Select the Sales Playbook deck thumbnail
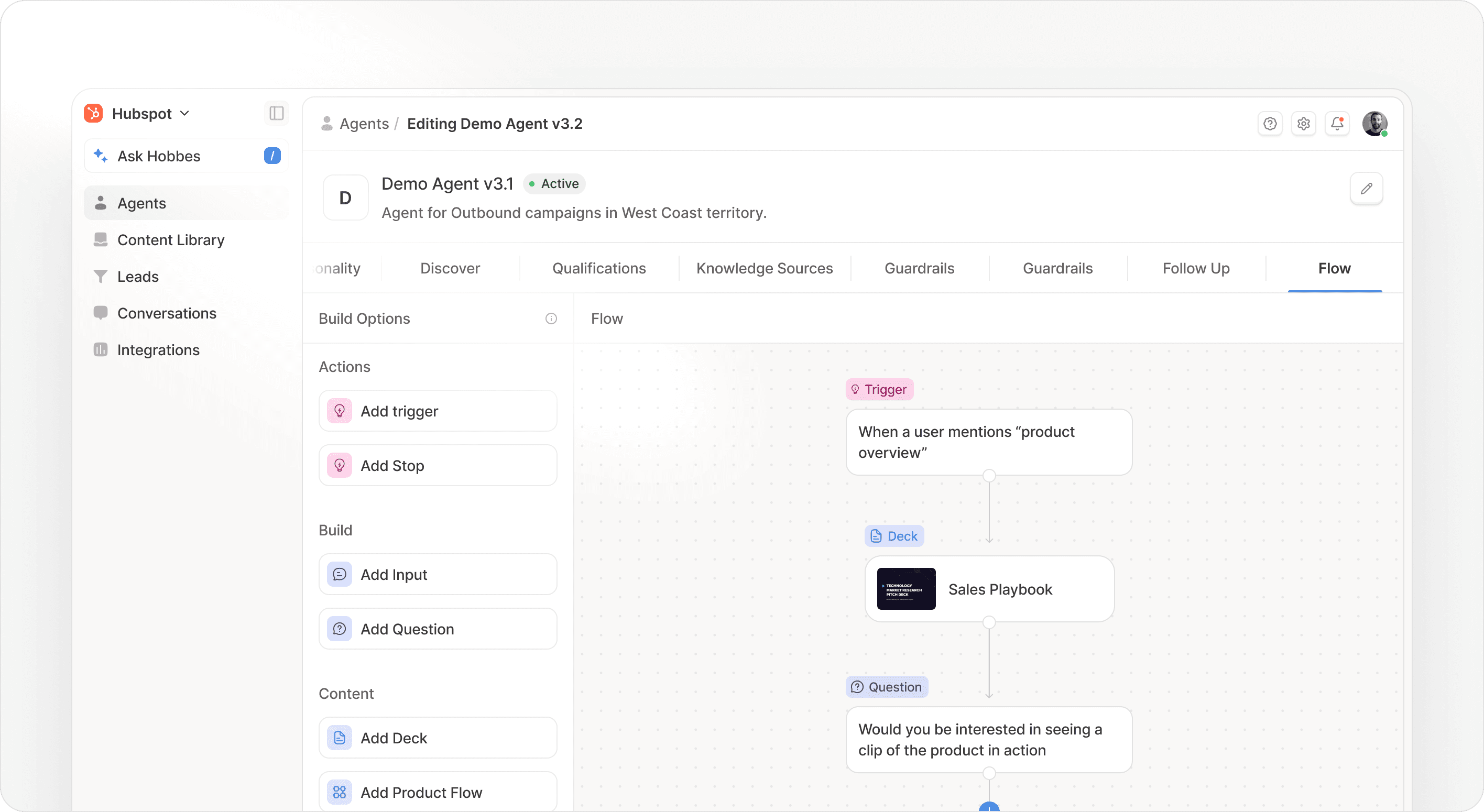 pyautogui.click(x=905, y=589)
